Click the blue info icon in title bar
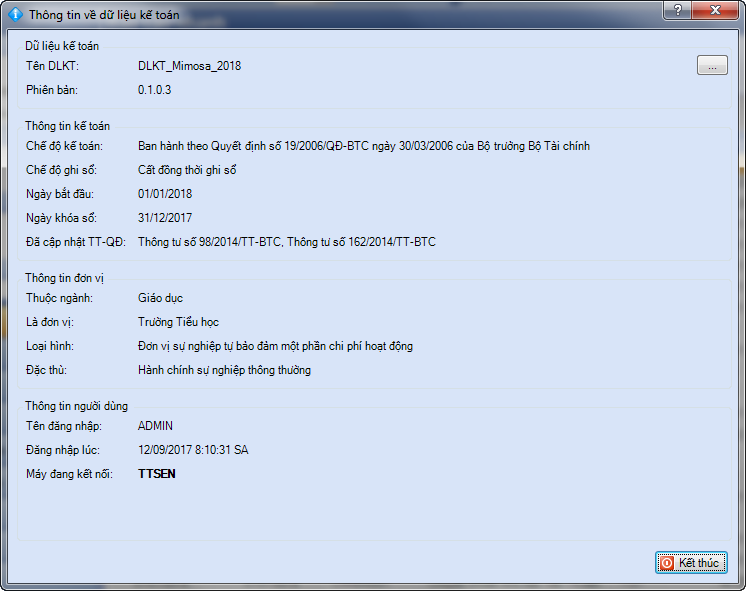This screenshot has width=746, height=591. [x=15, y=15]
